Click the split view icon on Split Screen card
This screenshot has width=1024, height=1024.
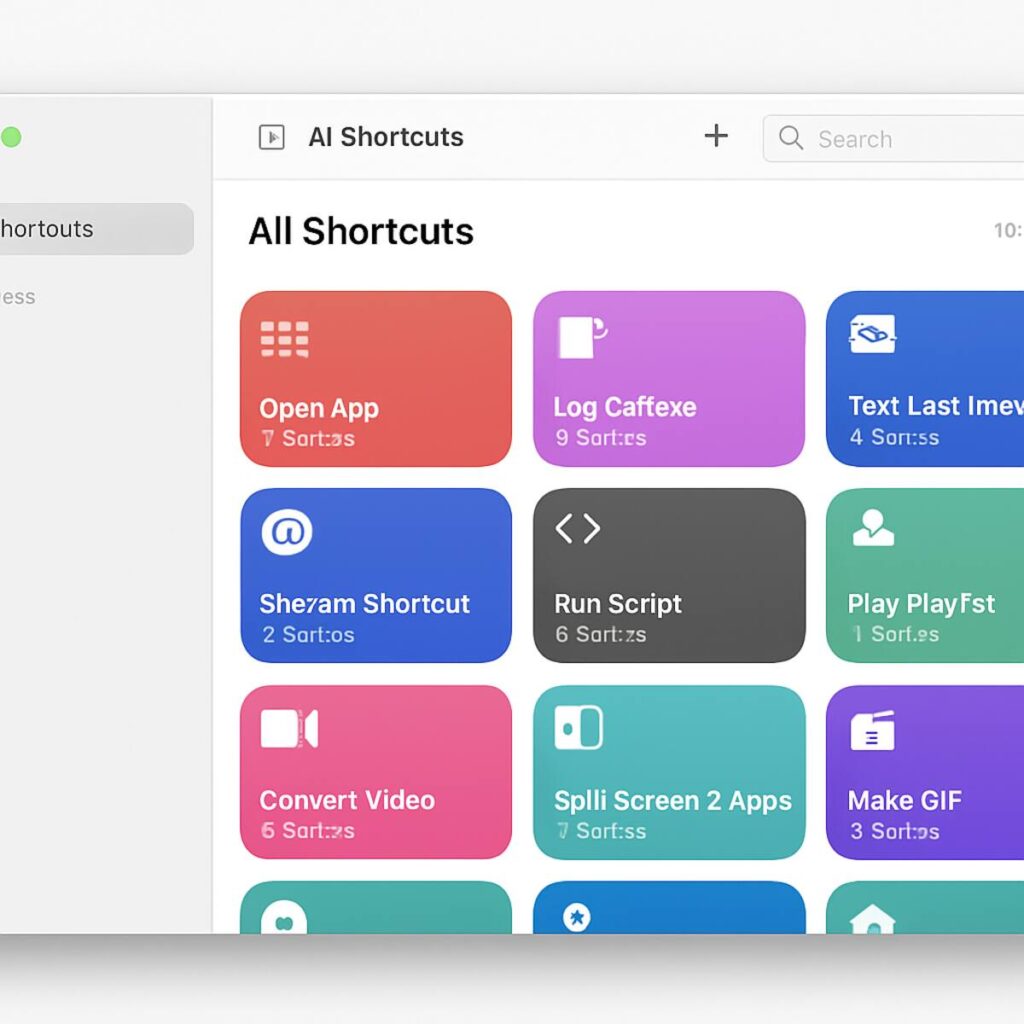pos(579,727)
